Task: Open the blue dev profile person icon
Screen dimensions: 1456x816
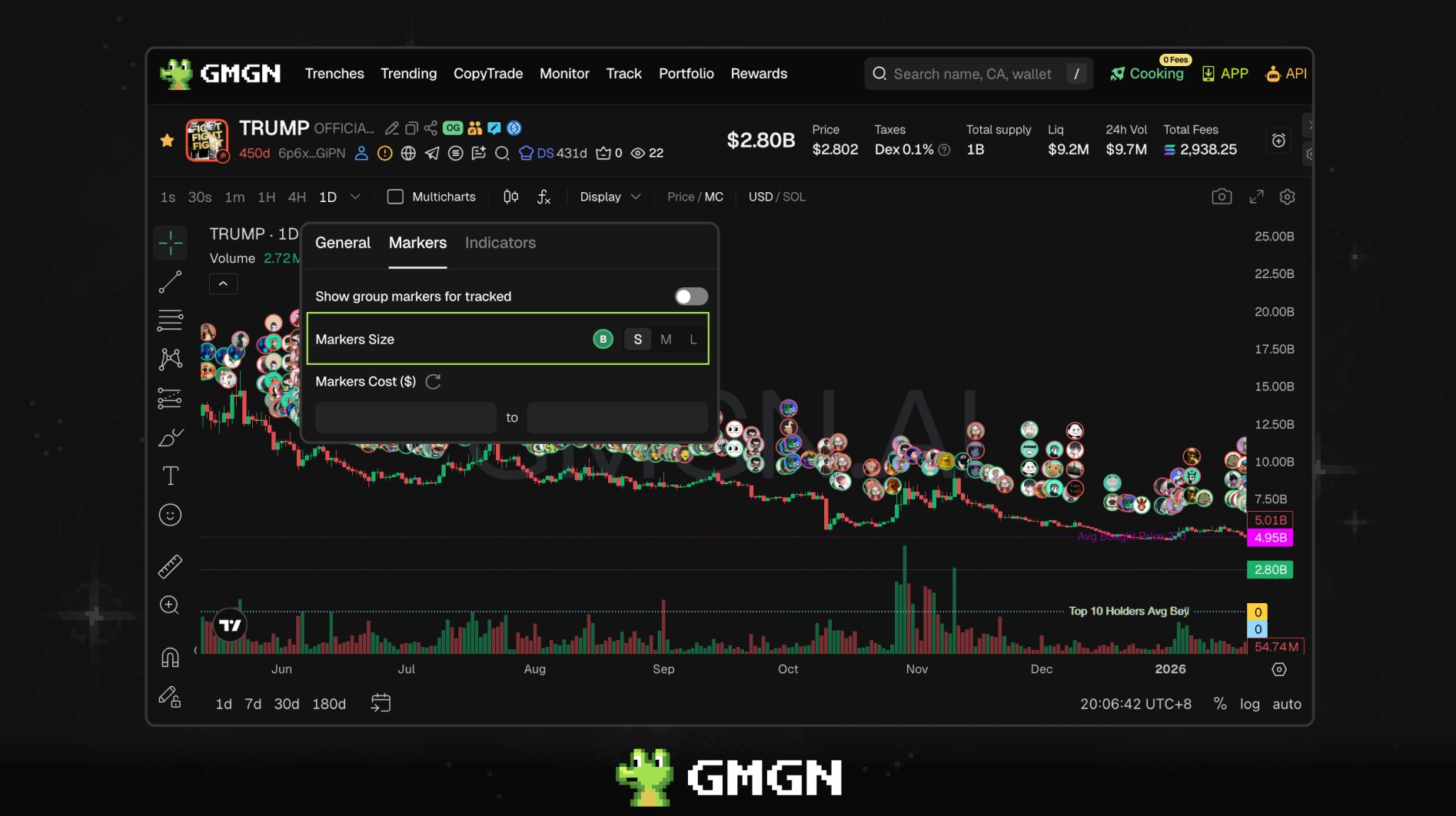Action: pos(361,153)
